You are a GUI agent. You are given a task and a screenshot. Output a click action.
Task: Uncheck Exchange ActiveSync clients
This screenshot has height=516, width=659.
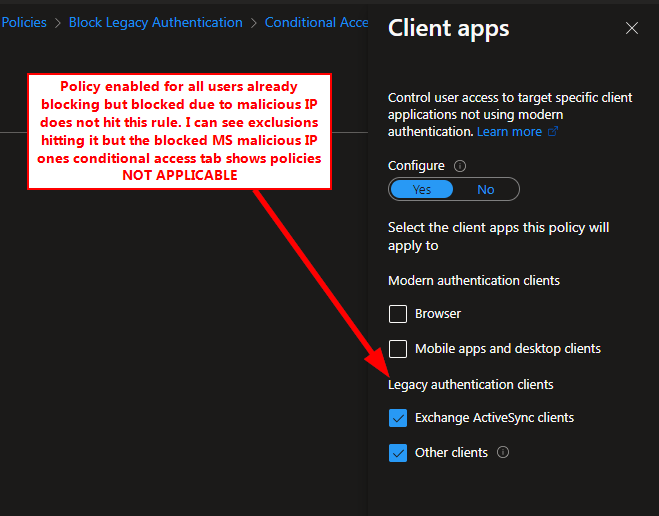pos(398,418)
